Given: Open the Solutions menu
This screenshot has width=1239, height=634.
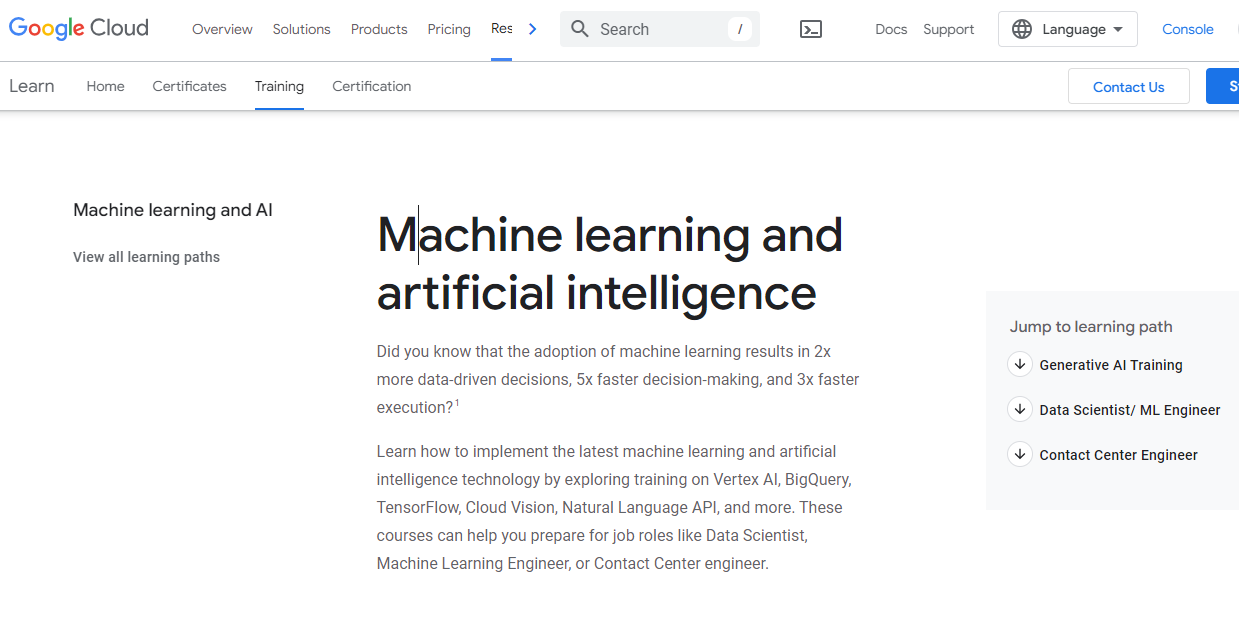Looking at the screenshot, I should [x=301, y=30].
